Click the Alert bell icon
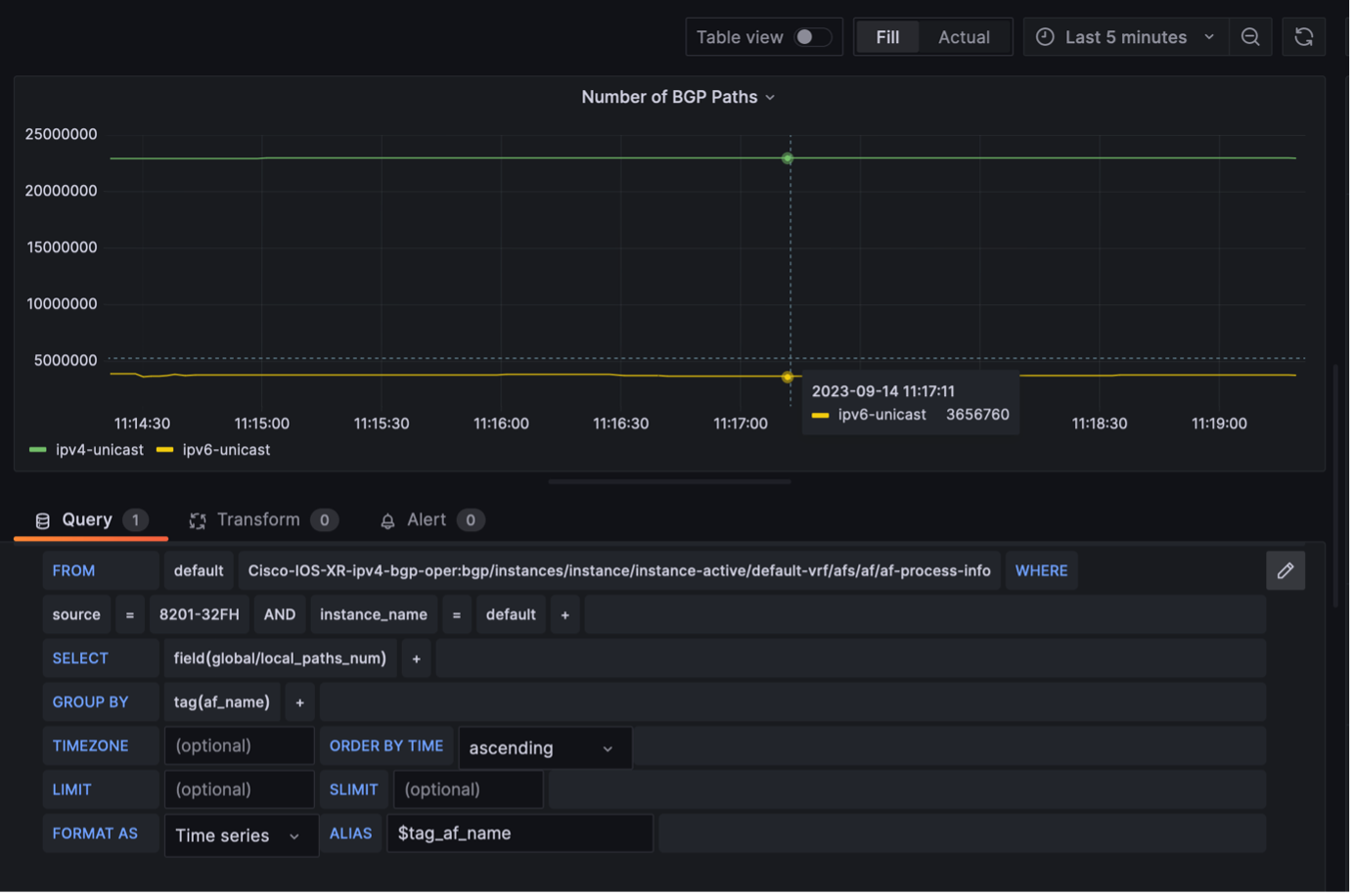Screen dimensions: 1354x896 click(x=387, y=520)
